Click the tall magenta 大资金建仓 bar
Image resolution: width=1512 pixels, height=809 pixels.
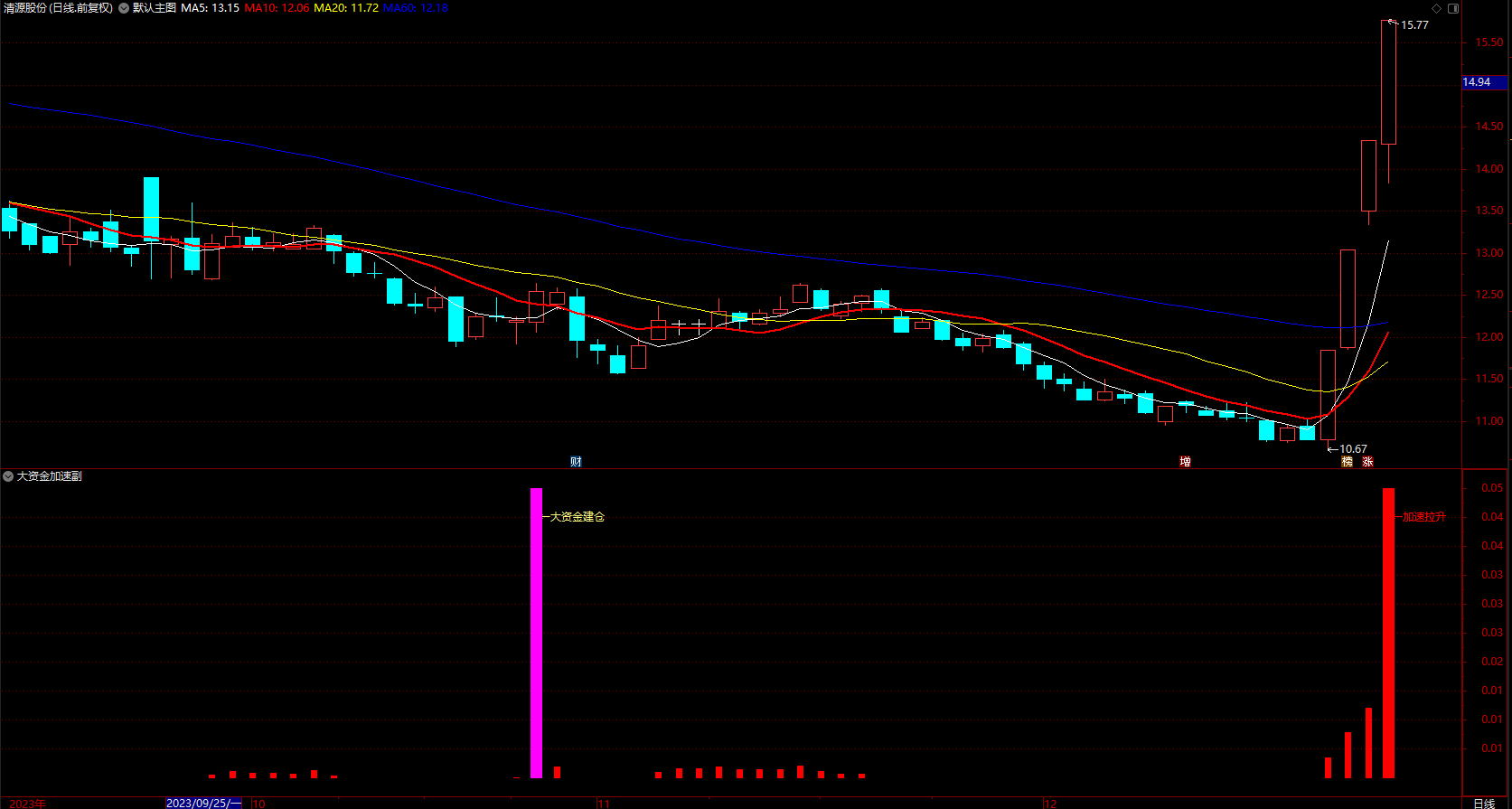click(536, 633)
